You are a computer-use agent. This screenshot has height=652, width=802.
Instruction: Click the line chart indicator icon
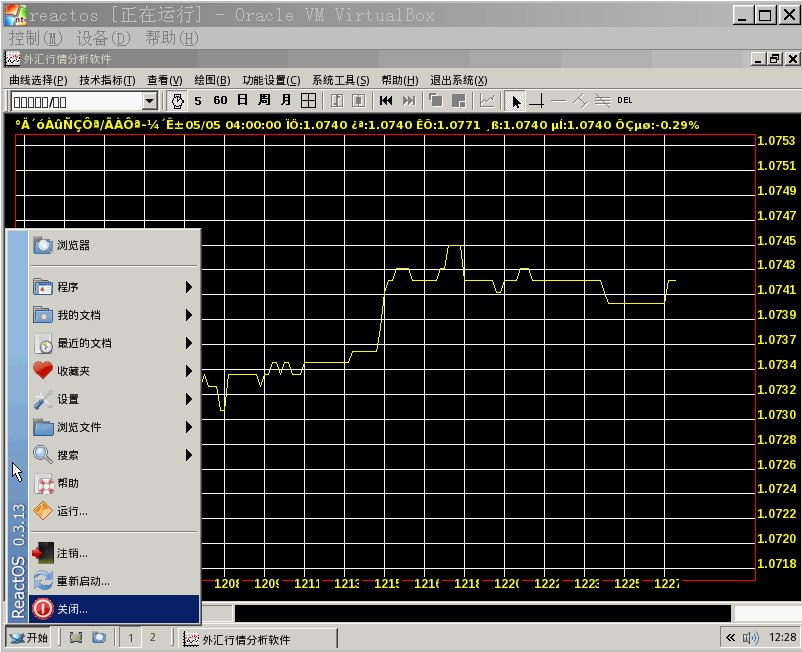[487, 101]
